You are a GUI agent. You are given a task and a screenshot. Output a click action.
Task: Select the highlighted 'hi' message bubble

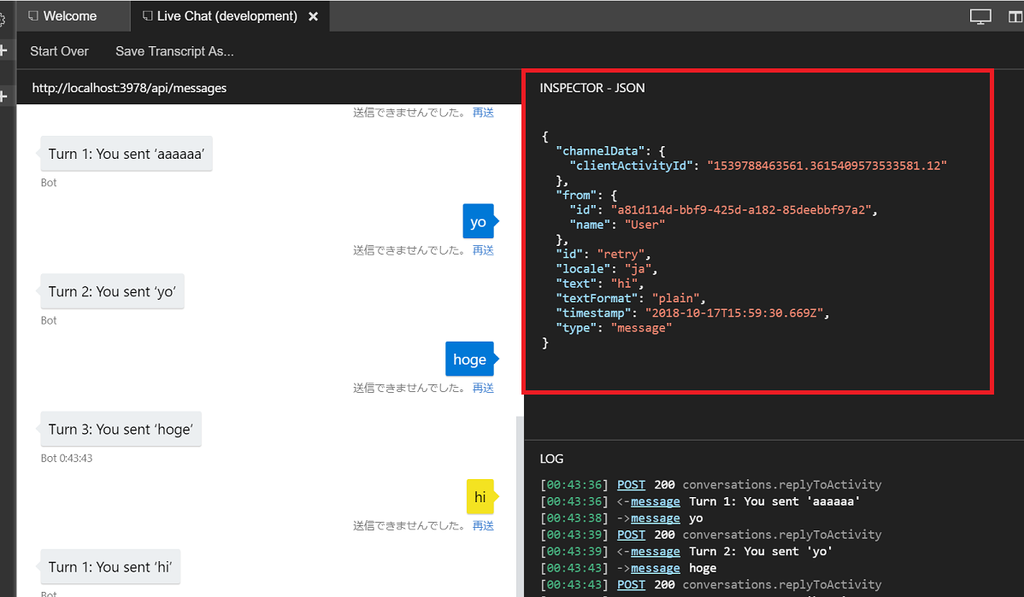(481, 497)
